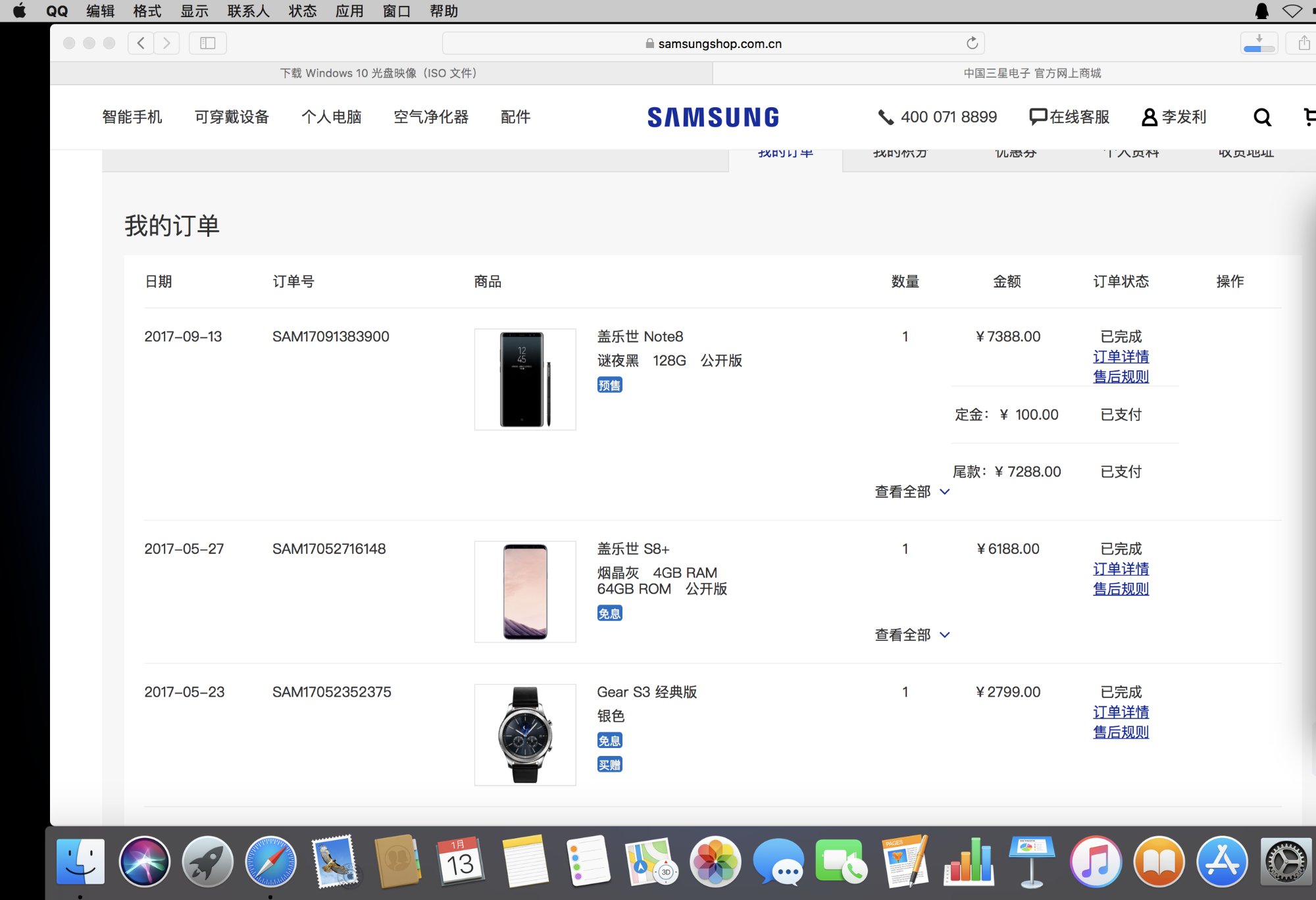Viewport: 1316px width, 900px height.
Task: Open the QQ menu in menu bar
Action: pyautogui.click(x=57, y=11)
